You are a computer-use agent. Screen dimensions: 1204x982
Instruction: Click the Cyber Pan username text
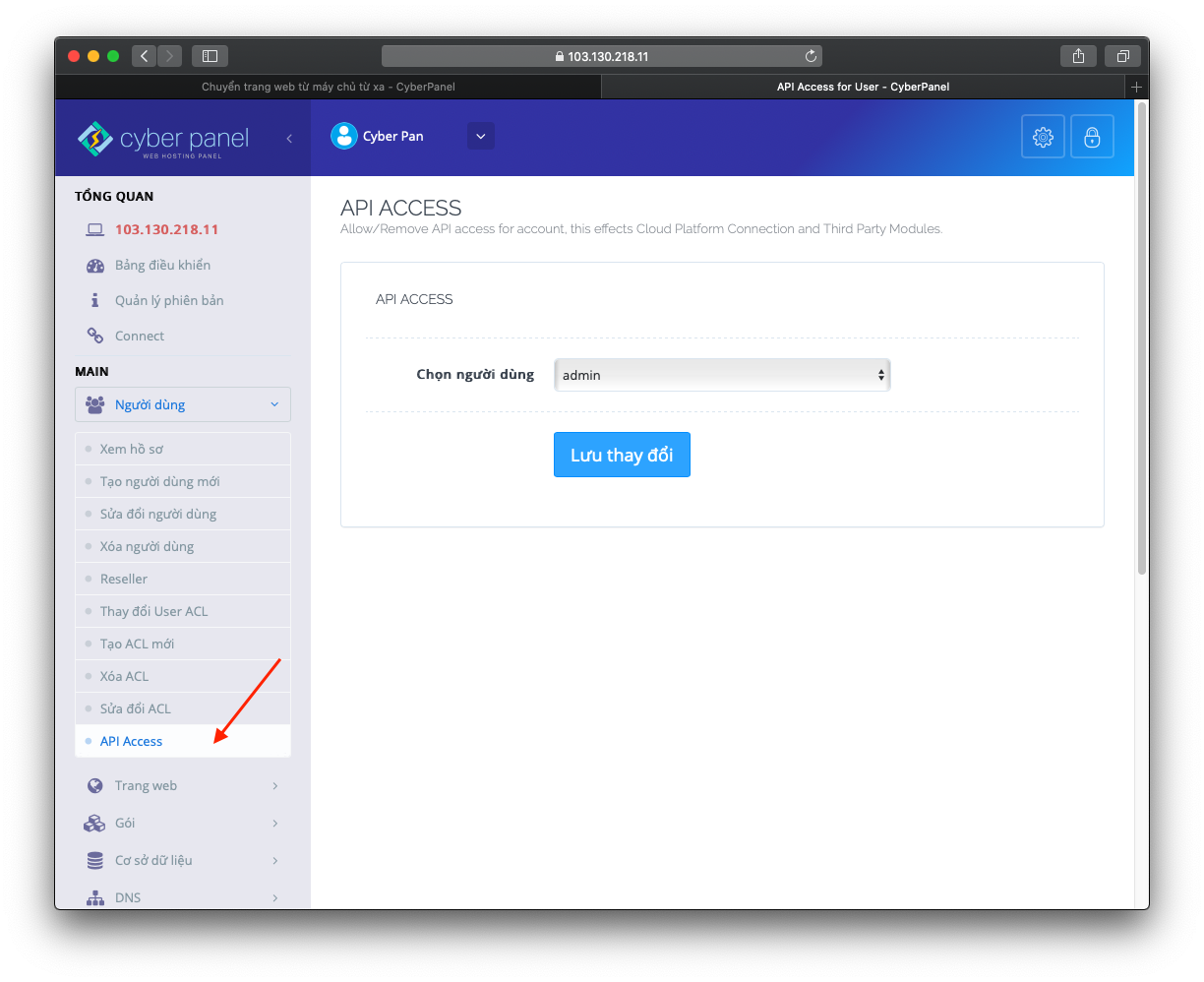pos(393,136)
